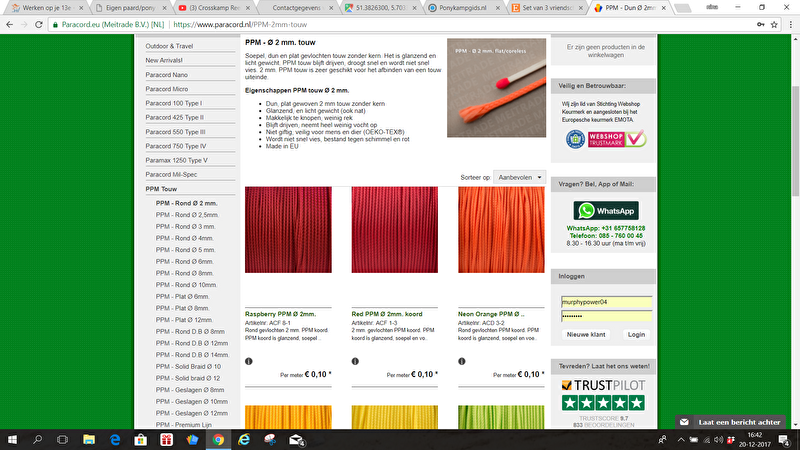
Task: Open the Neon Orange PPM rope thumbnail
Action: pos(501,230)
